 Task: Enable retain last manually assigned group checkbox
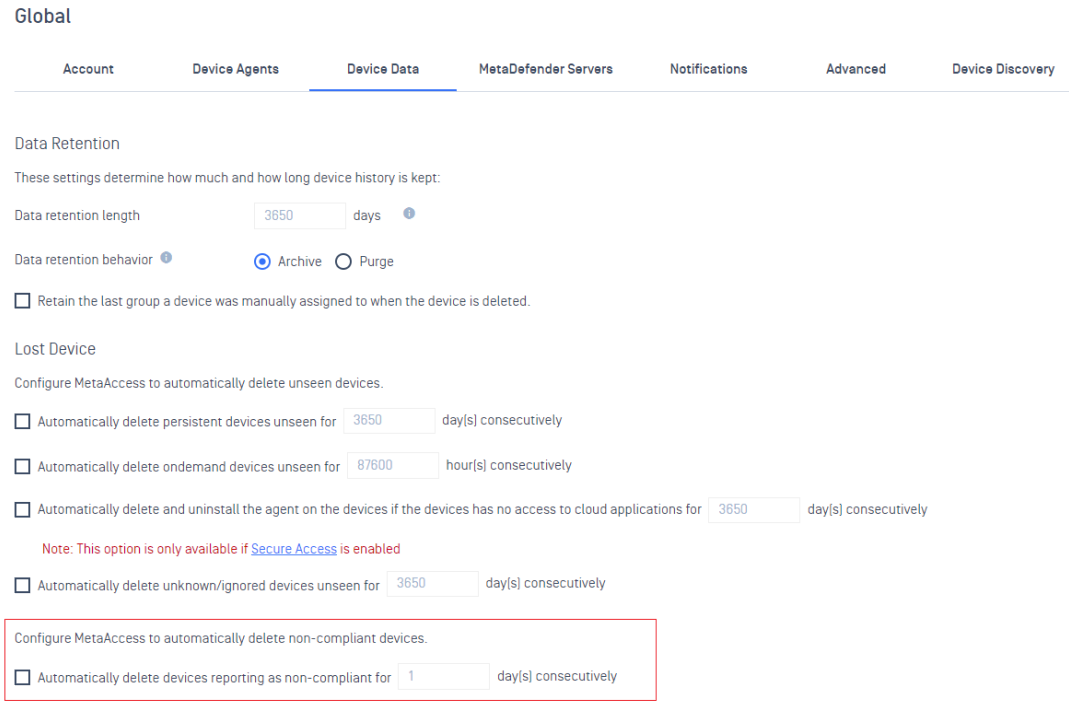pos(22,301)
